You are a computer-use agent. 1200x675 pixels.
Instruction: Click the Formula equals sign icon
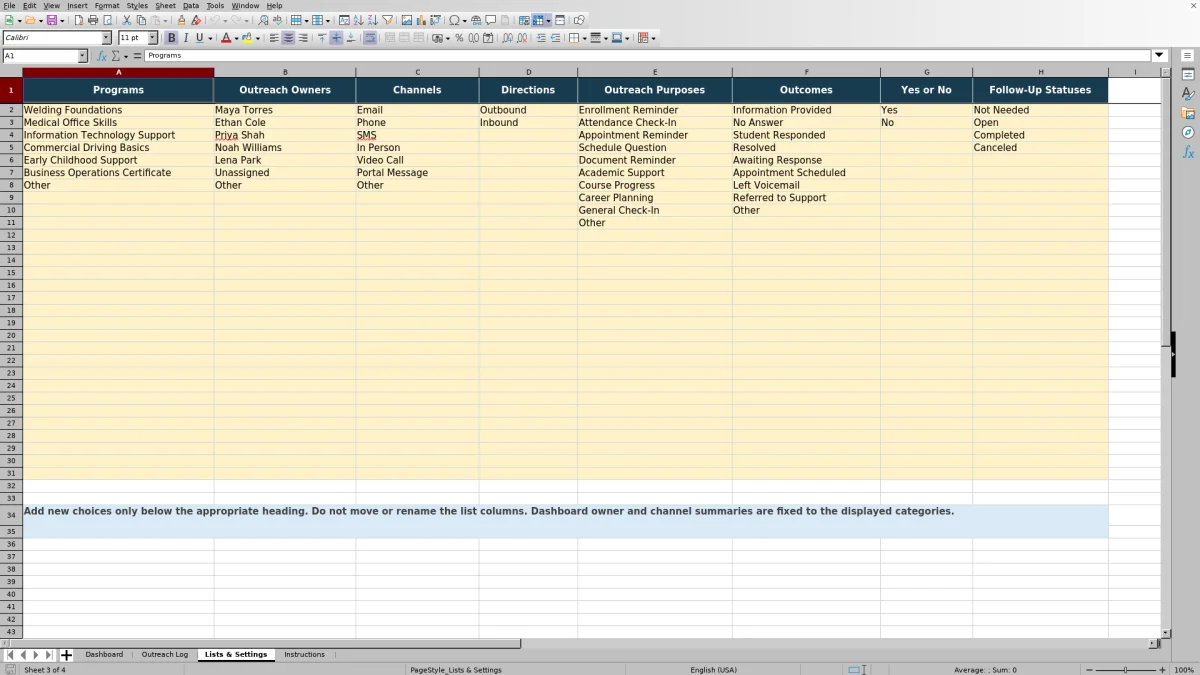pyautogui.click(x=138, y=56)
